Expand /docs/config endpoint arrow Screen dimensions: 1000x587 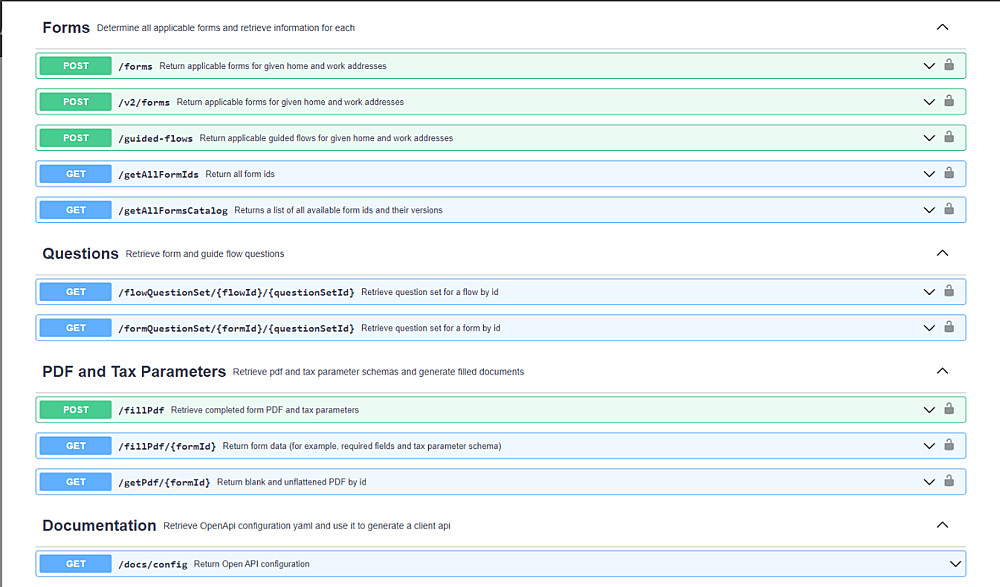pyautogui.click(x=953, y=564)
